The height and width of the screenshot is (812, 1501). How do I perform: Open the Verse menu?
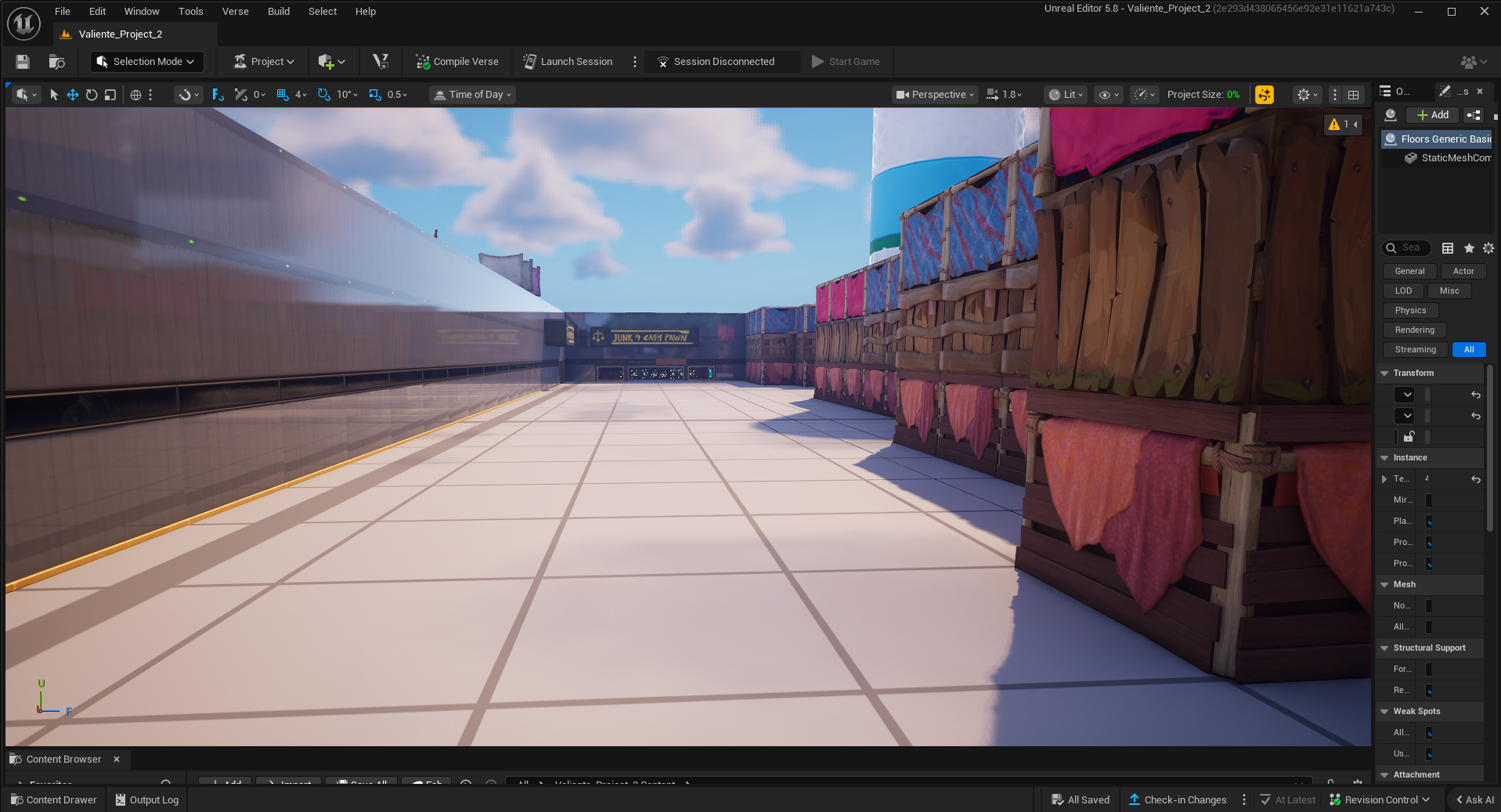tap(235, 11)
